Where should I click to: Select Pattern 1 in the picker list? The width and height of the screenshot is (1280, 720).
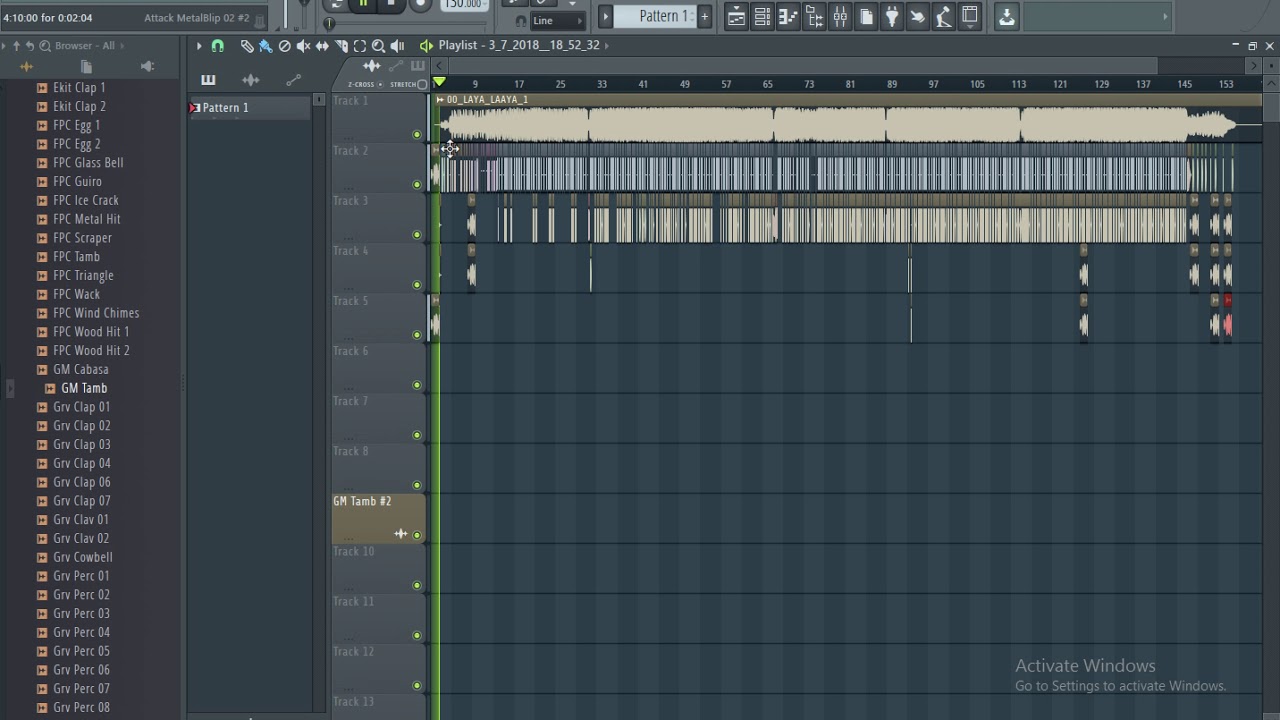pos(249,108)
